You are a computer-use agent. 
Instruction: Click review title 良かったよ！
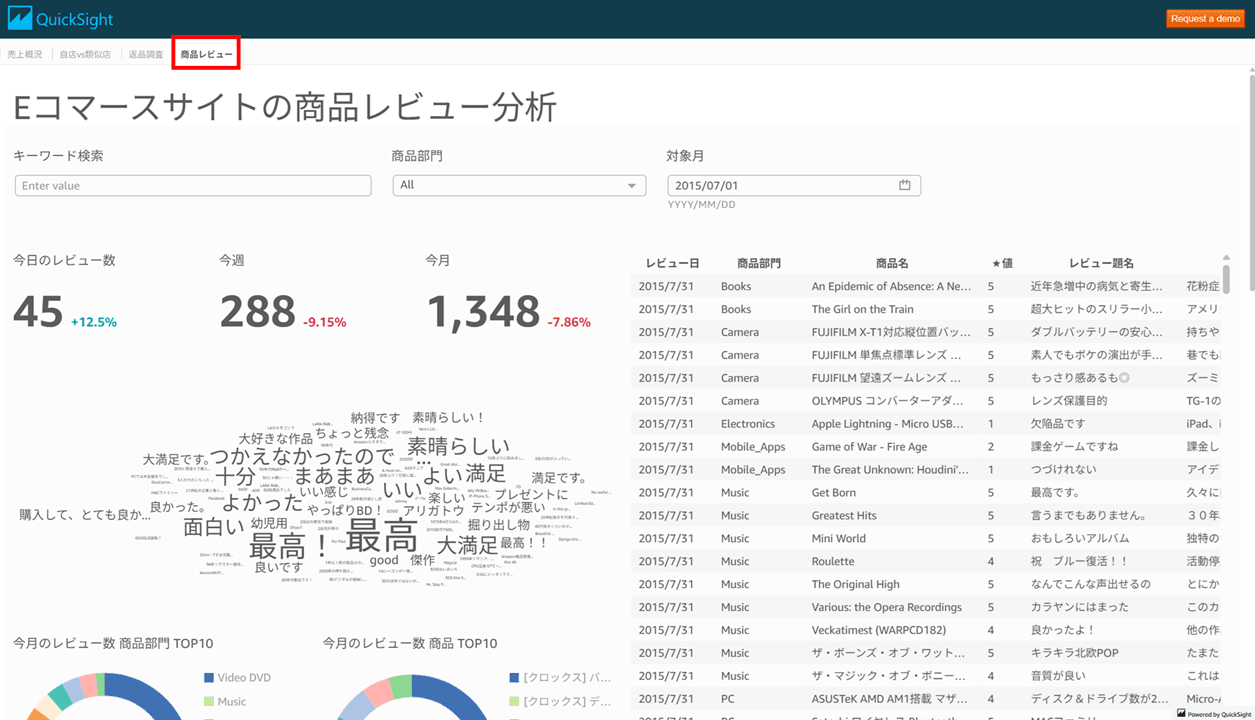pos(1063,631)
